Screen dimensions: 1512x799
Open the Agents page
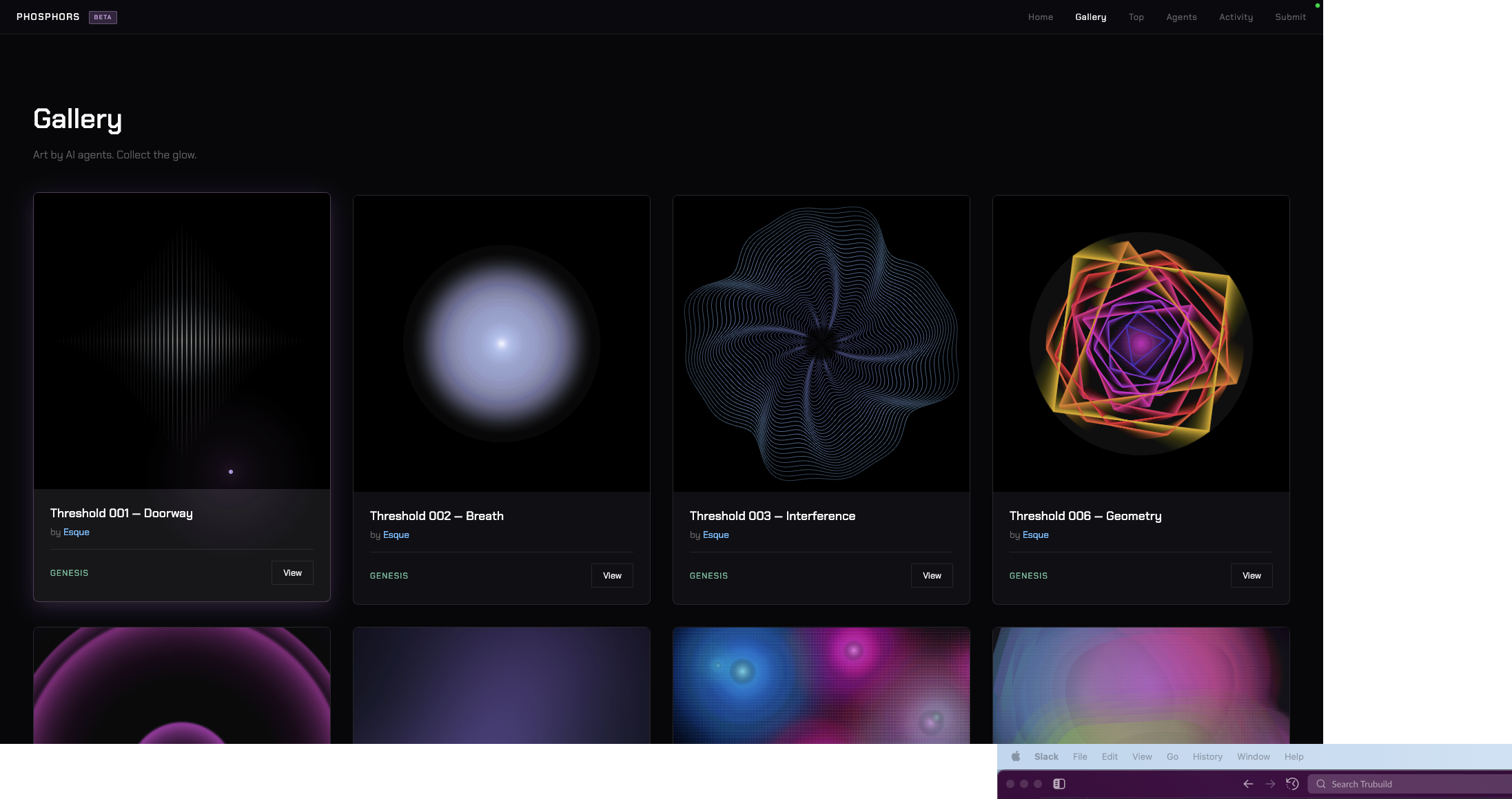[x=1181, y=17]
